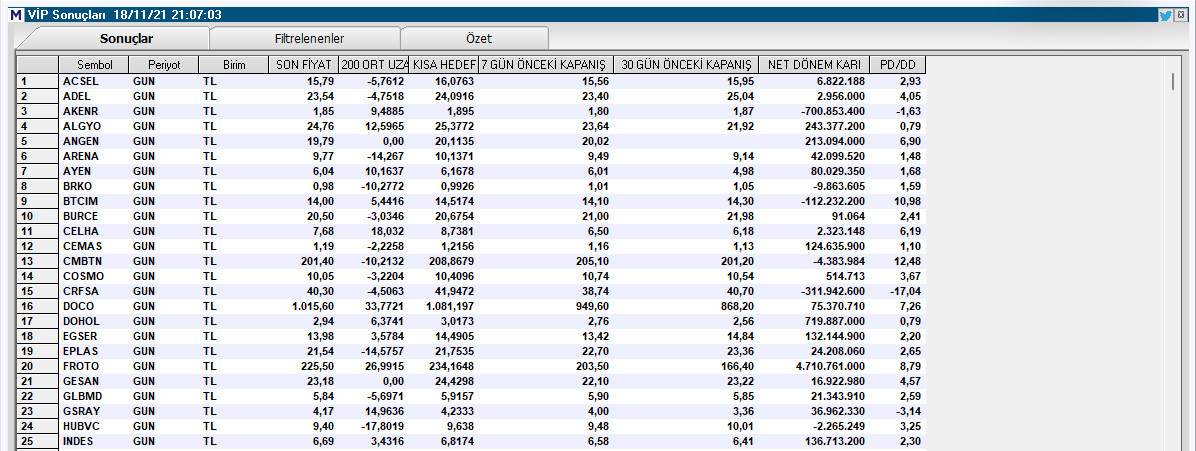Click CELHA's 200 average value 18,032
Viewport: 1196px width, 451px height.
click(x=387, y=231)
